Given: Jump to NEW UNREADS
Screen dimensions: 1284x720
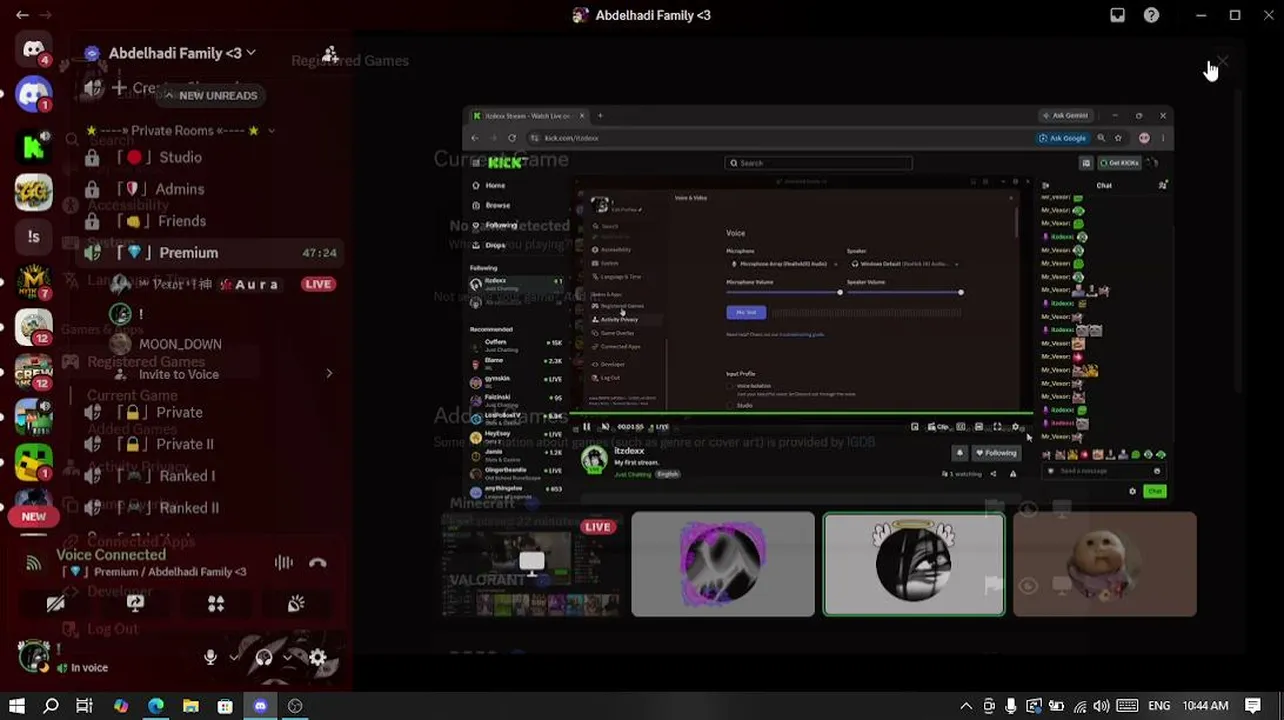Looking at the screenshot, I should [210, 95].
